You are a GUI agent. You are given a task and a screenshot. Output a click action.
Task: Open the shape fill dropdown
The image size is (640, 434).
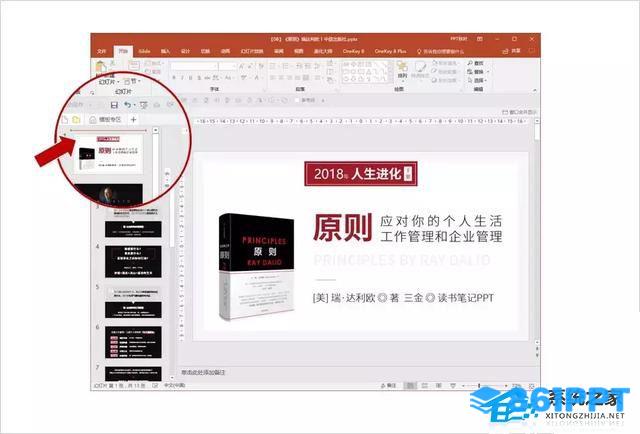point(444,63)
